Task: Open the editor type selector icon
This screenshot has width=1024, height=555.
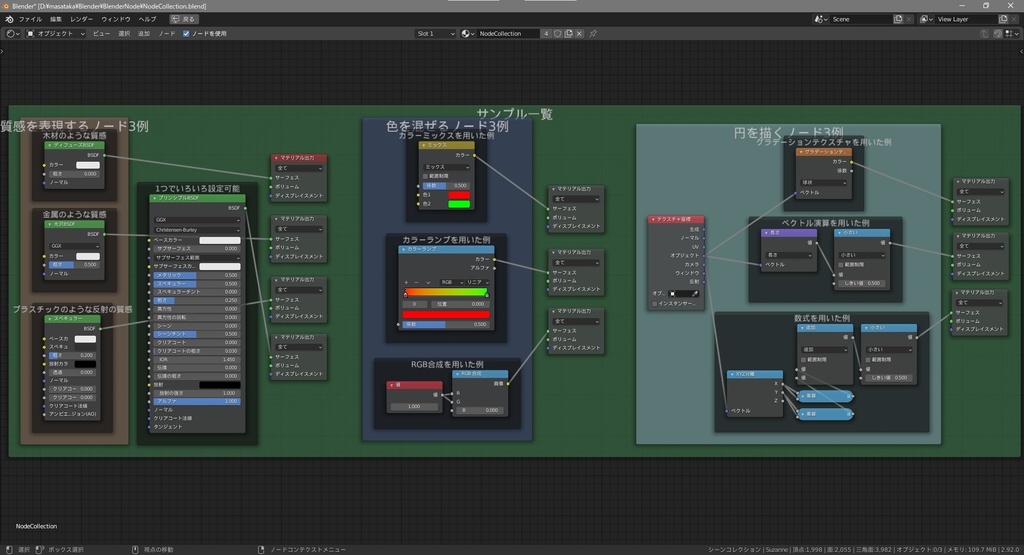Action: pos(12,33)
